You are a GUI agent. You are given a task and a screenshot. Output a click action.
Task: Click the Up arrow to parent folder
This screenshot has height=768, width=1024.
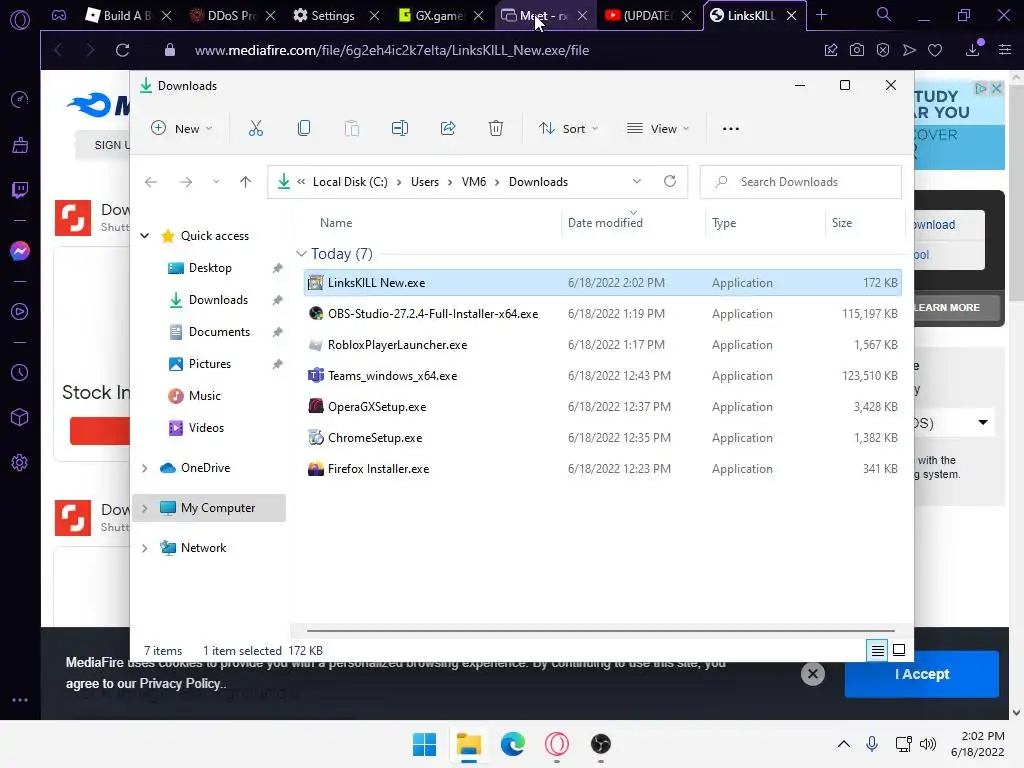tap(246, 182)
